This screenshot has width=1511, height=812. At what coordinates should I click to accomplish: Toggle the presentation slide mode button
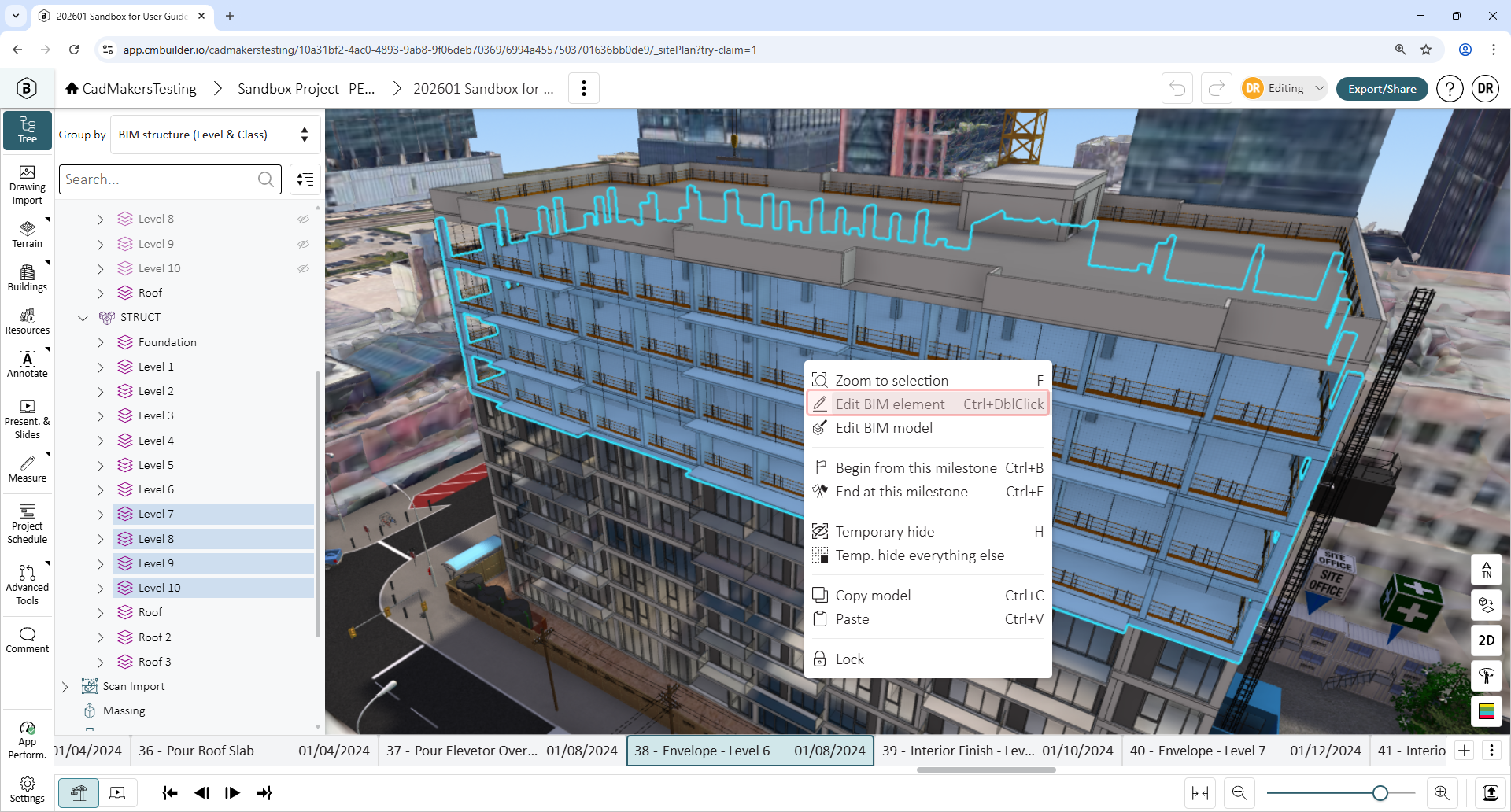117,793
